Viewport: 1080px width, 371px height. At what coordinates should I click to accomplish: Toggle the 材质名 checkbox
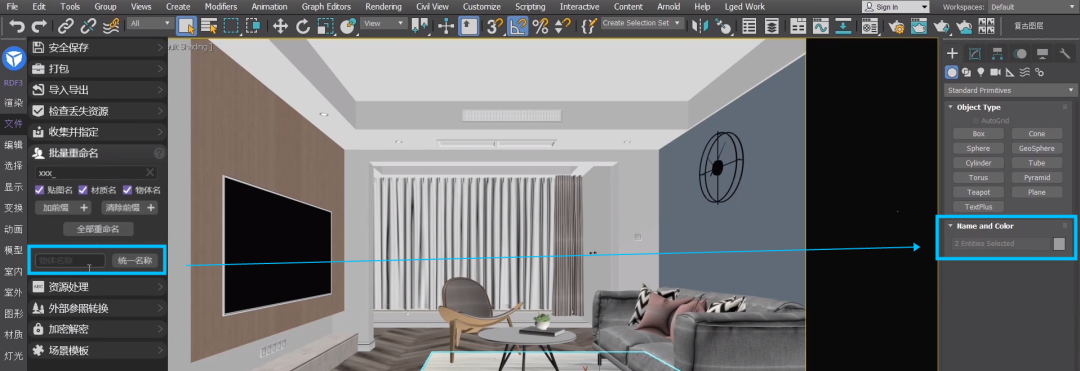click(83, 190)
